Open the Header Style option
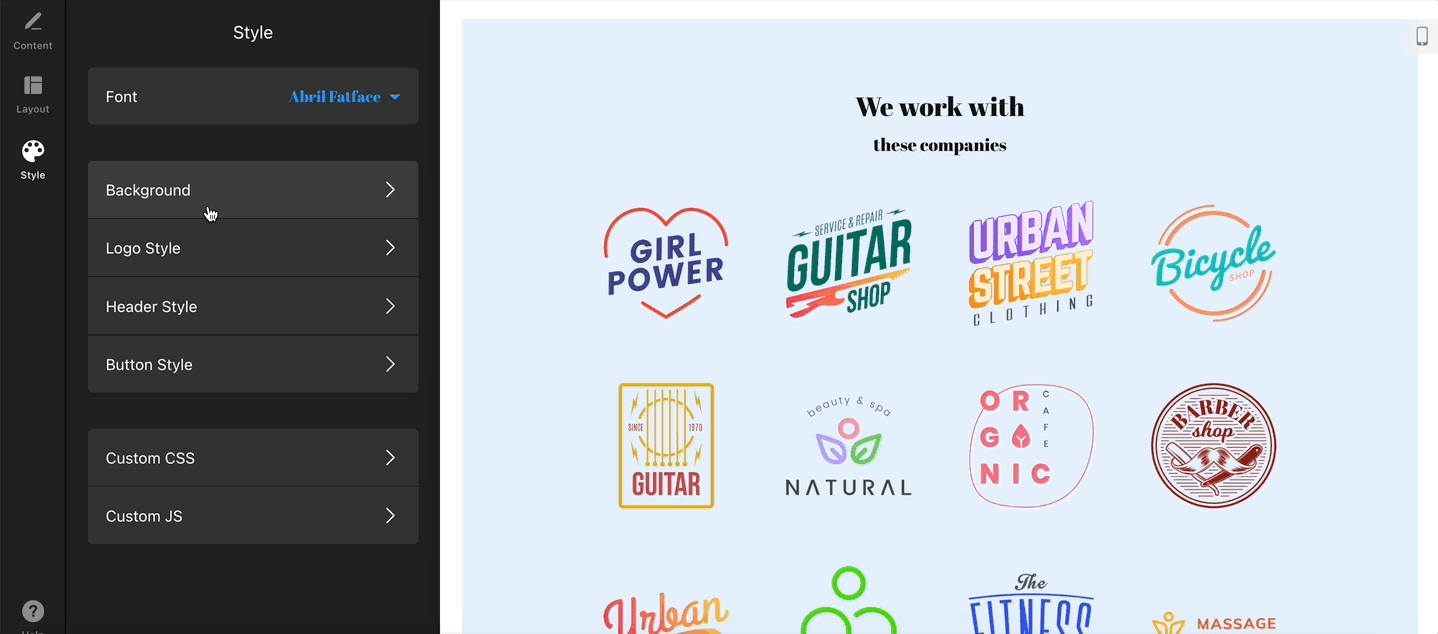This screenshot has height=634, width=1438. pos(253,306)
